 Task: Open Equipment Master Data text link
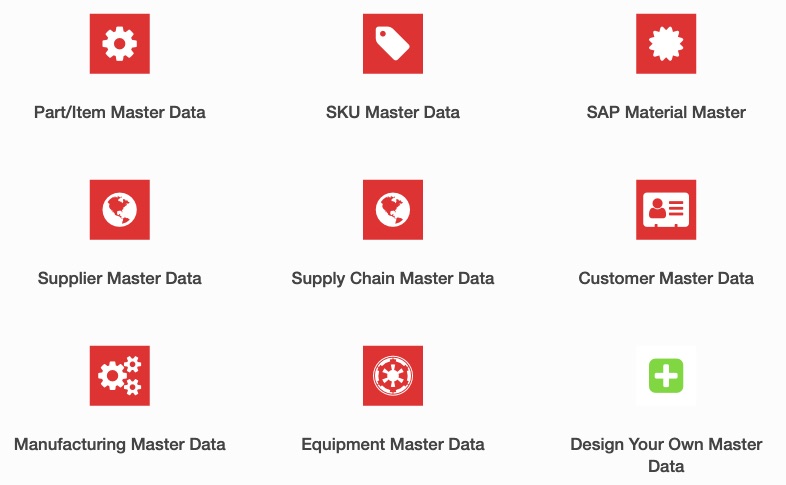click(x=392, y=444)
